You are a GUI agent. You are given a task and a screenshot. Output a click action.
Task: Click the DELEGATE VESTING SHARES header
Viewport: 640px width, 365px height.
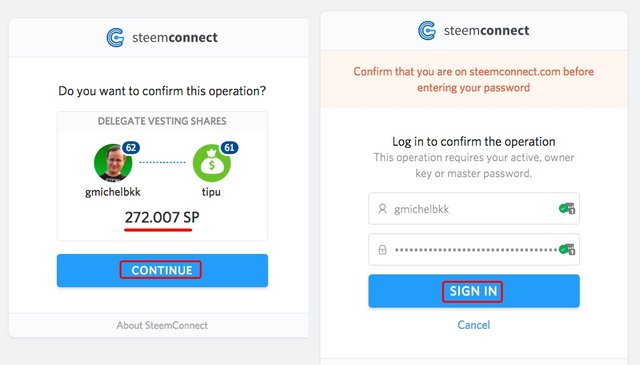click(162, 121)
